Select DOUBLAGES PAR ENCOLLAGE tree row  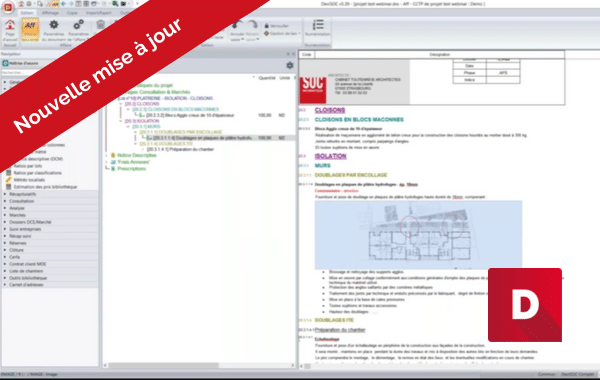click(181, 132)
